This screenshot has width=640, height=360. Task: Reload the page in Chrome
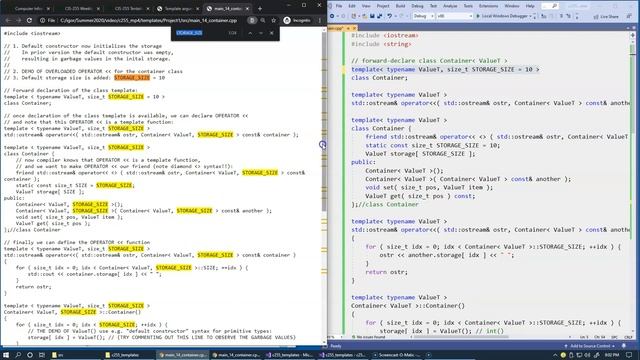pos(29,20)
